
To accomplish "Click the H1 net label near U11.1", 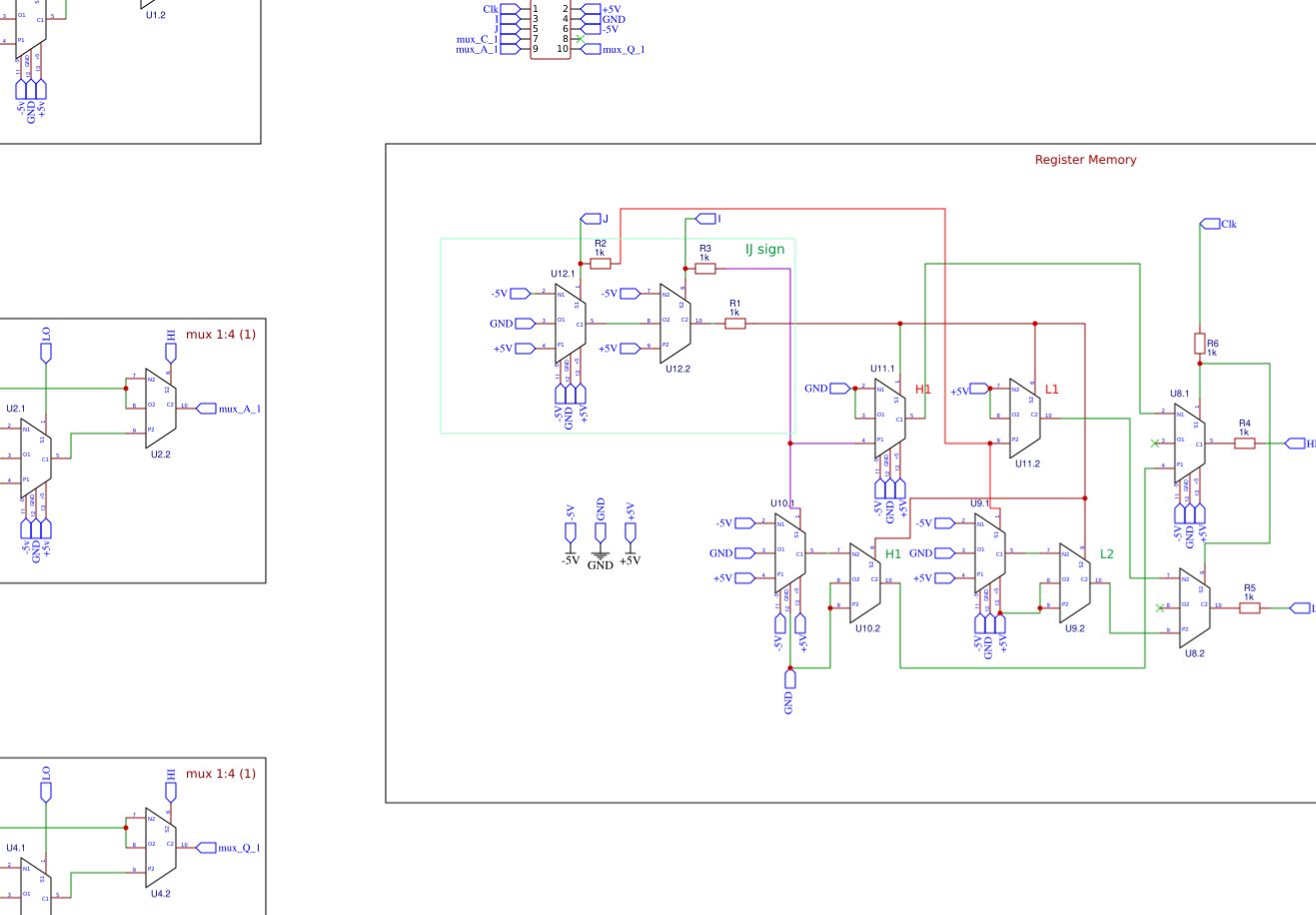I will [x=921, y=389].
